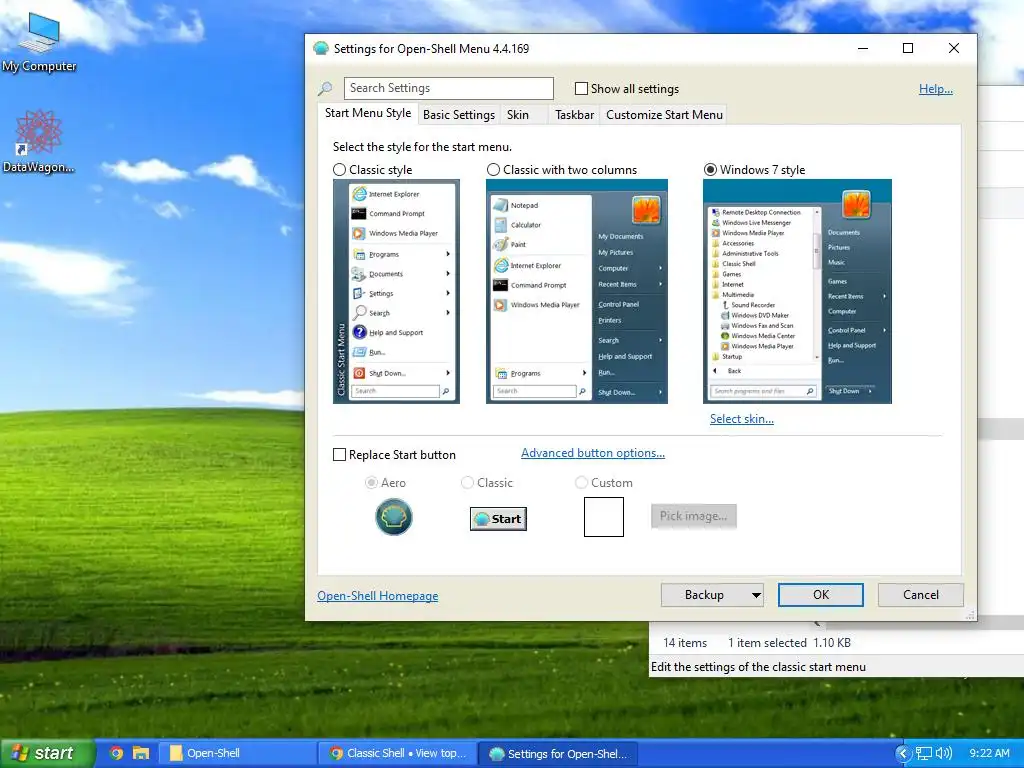Tick the Replace Start button checkbox

(340, 455)
